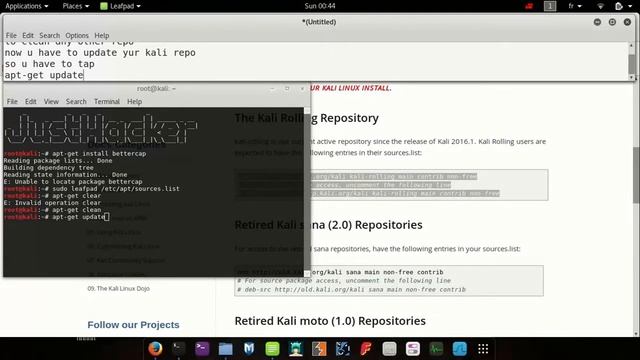Screen dimensions: 640x360
Task: Open Leafpad File menu
Action: (11, 36)
